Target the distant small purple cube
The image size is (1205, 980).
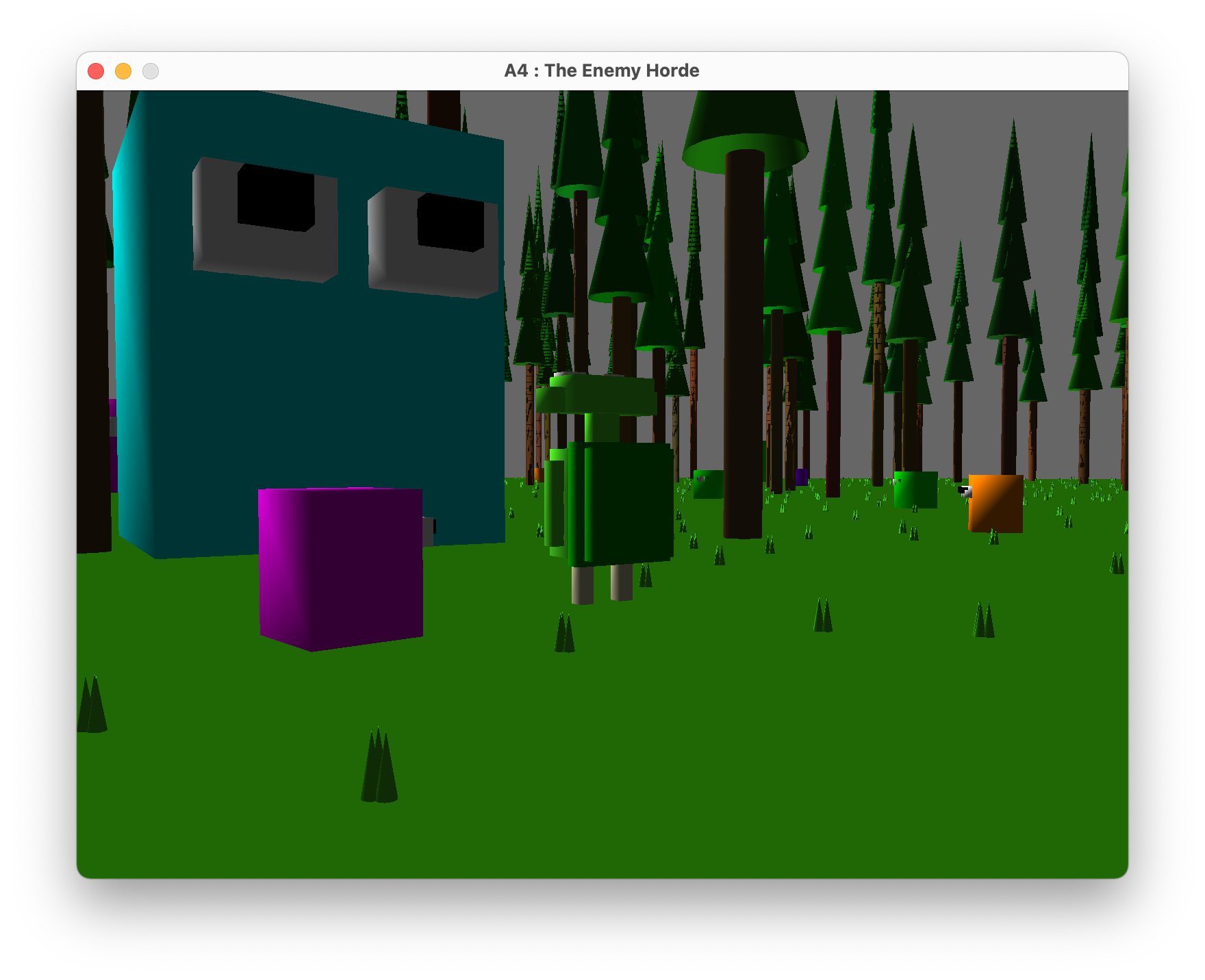[800, 476]
